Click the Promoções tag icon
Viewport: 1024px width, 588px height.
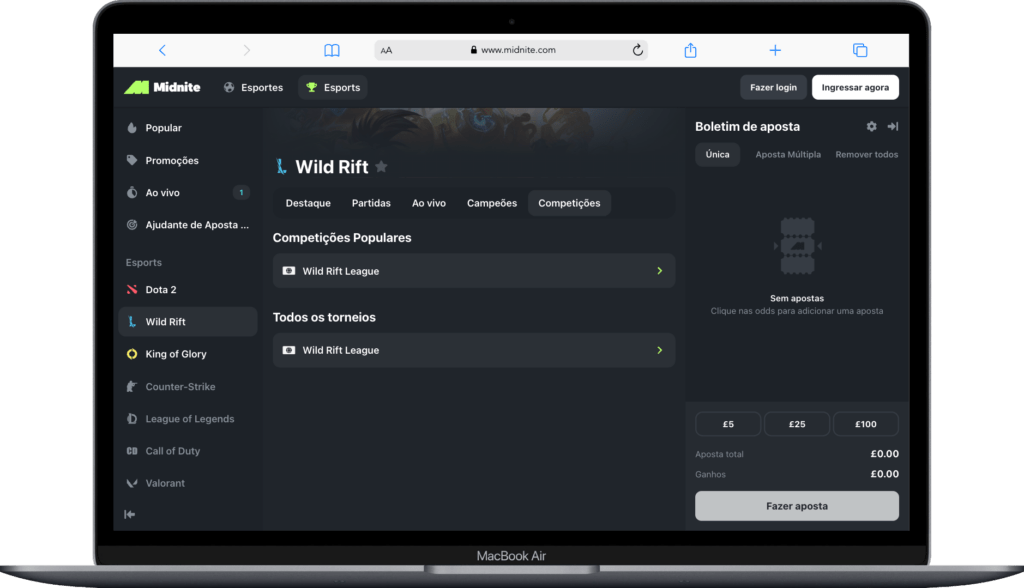132,160
